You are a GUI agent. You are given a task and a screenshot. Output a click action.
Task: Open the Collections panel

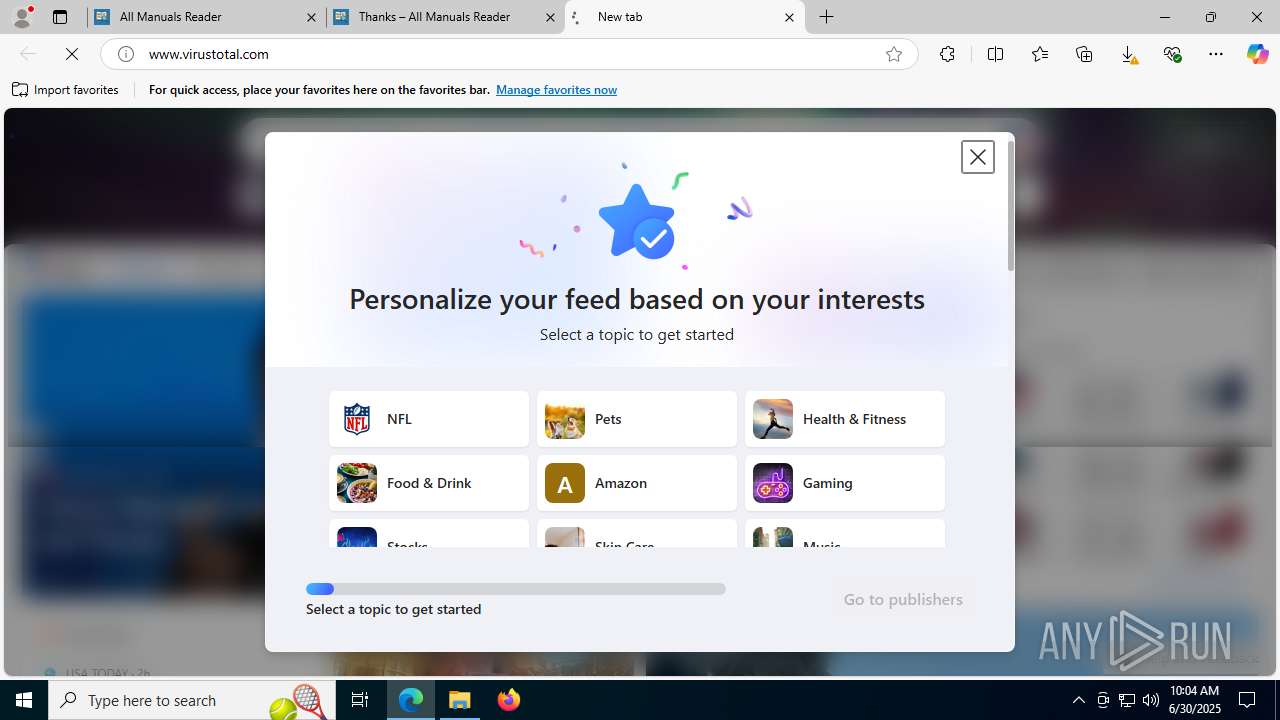click(1084, 54)
